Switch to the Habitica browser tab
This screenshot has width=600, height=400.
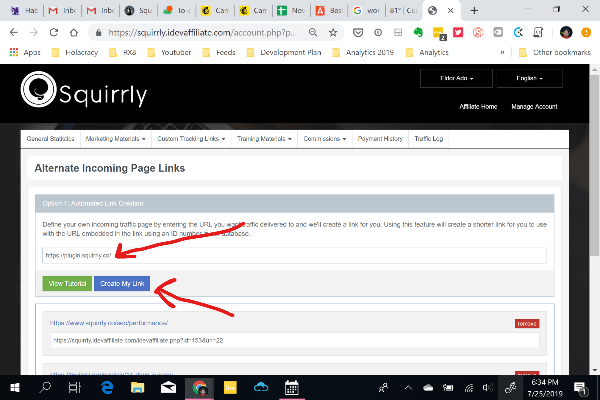click(24, 10)
